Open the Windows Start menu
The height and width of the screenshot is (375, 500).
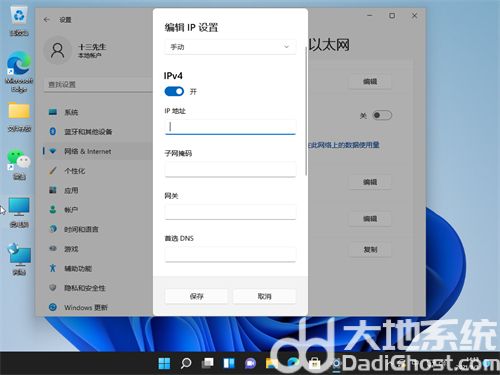click(164, 363)
